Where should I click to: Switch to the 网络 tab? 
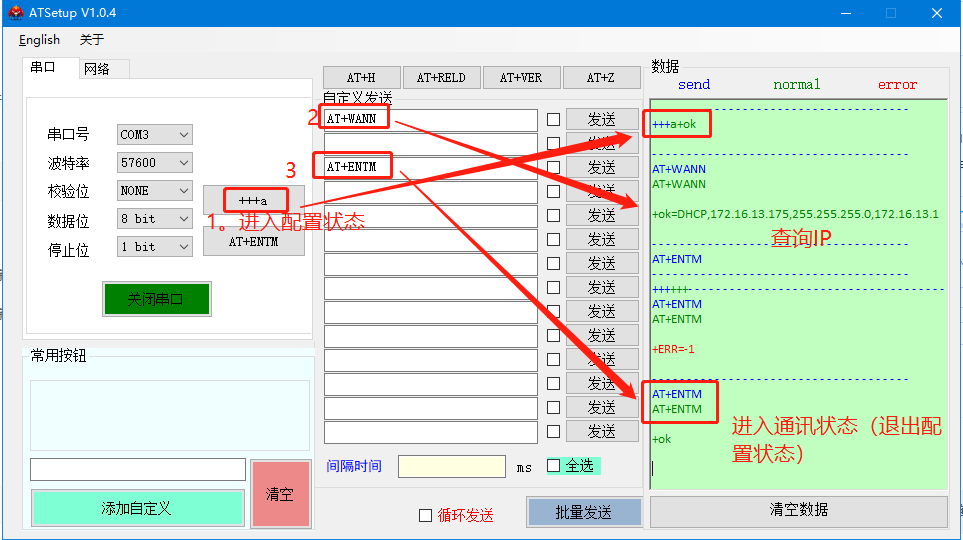click(x=97, y=69)
